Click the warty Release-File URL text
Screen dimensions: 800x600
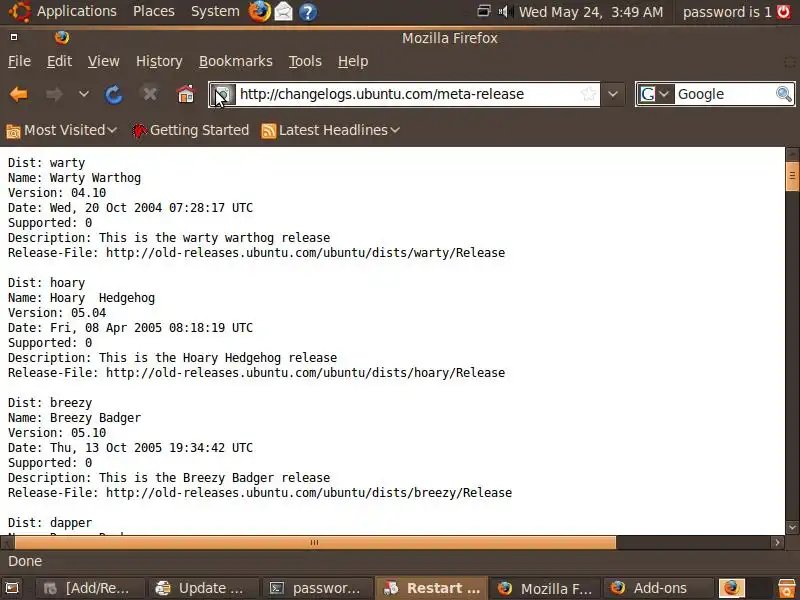pos(305,253)
